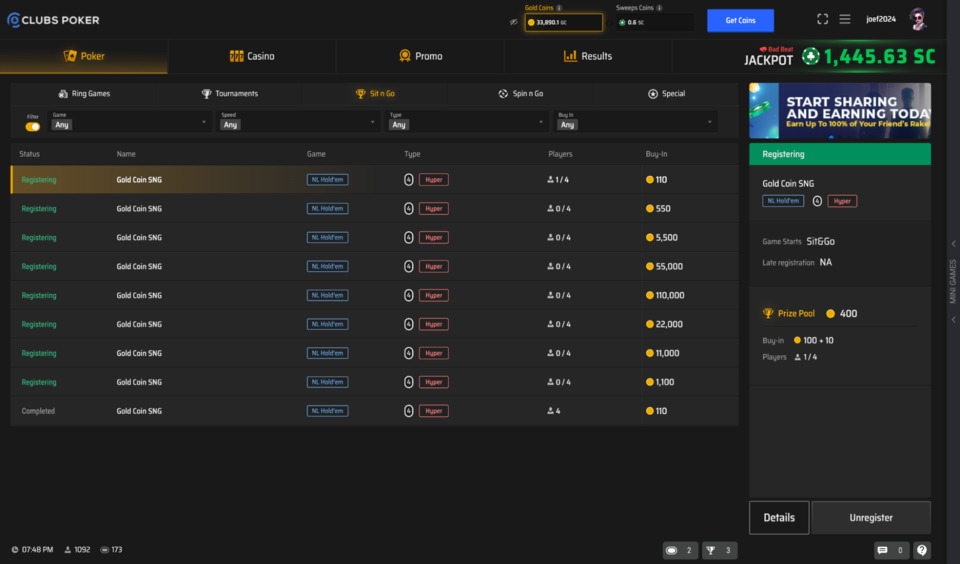This screenshot has width=960, height=564.
Task: Click the Gold Coins info icon
Action: pos(559,8)
